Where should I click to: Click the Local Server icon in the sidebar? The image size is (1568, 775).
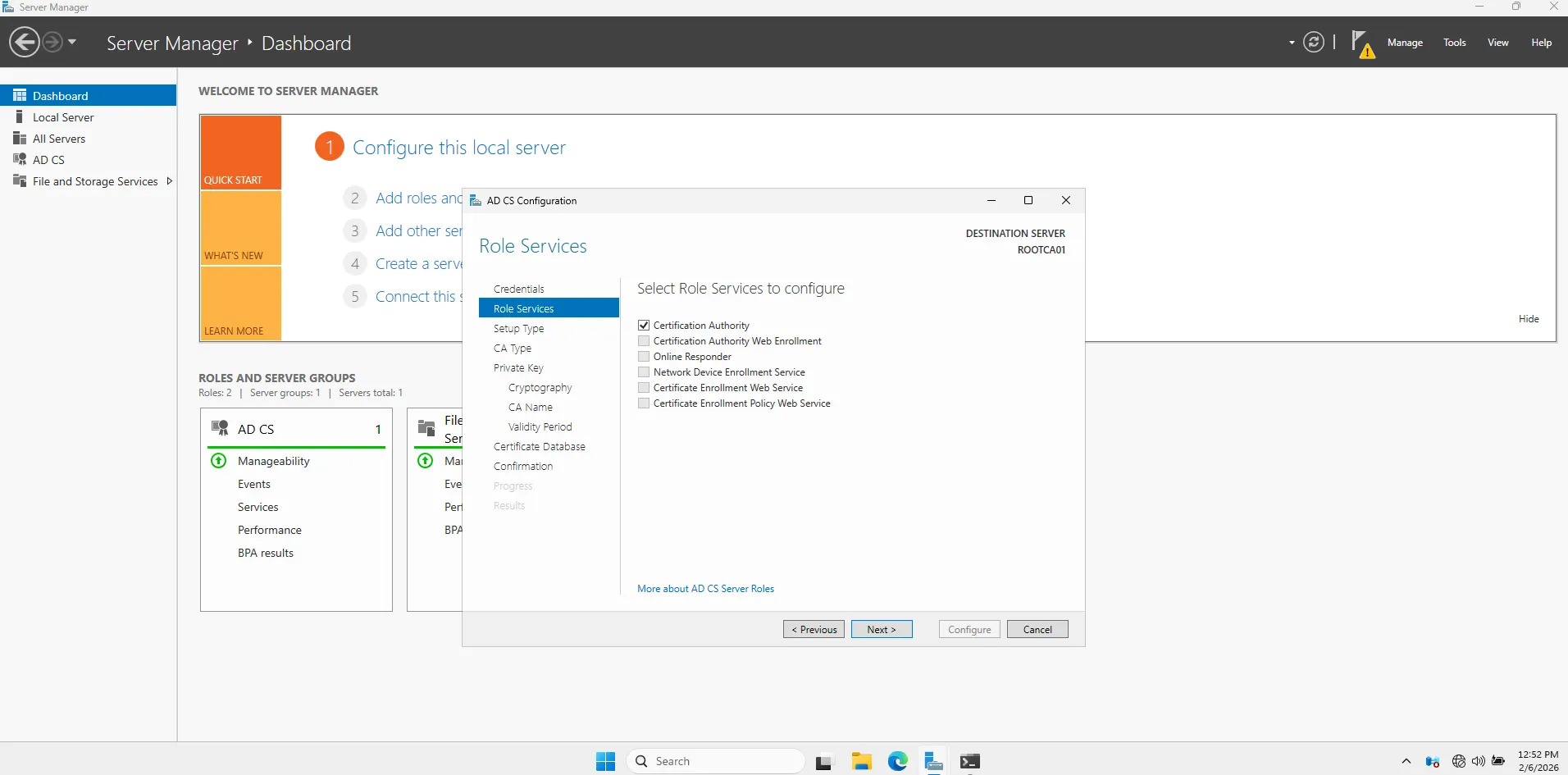[20, 116]
